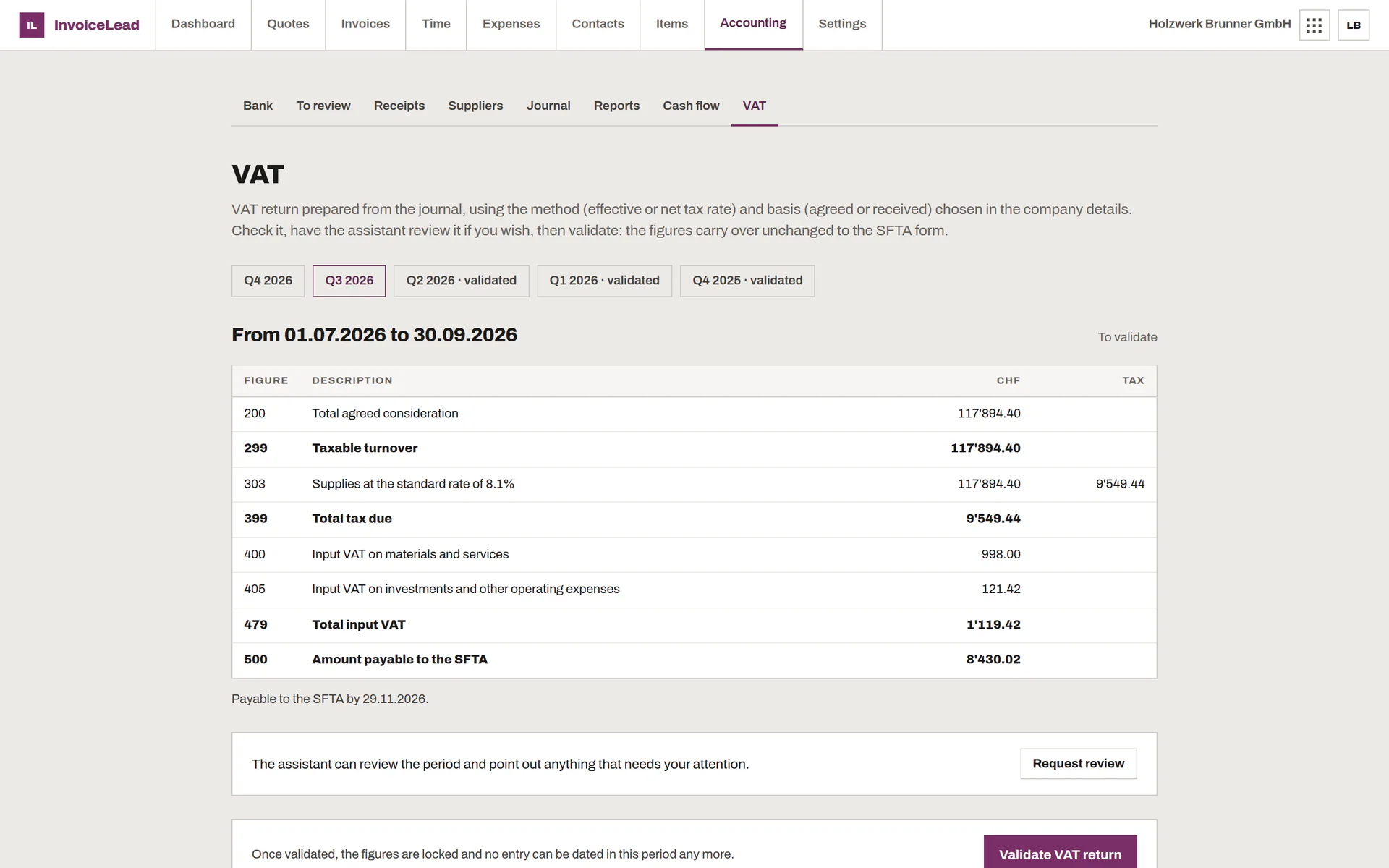Click the Total agreed consideration row
The width and height of the screenshot is (1389, 868).
point(694,414)
